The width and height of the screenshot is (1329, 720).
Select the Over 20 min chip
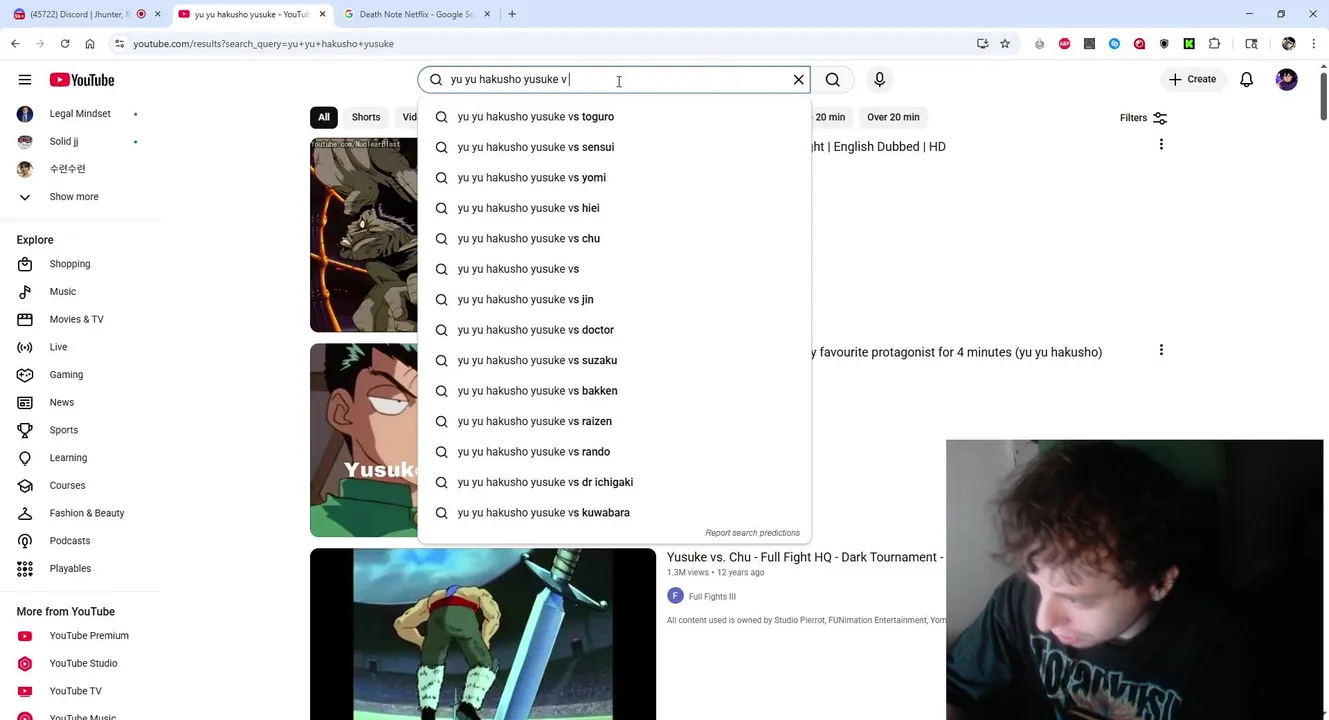tap(893, 117)
